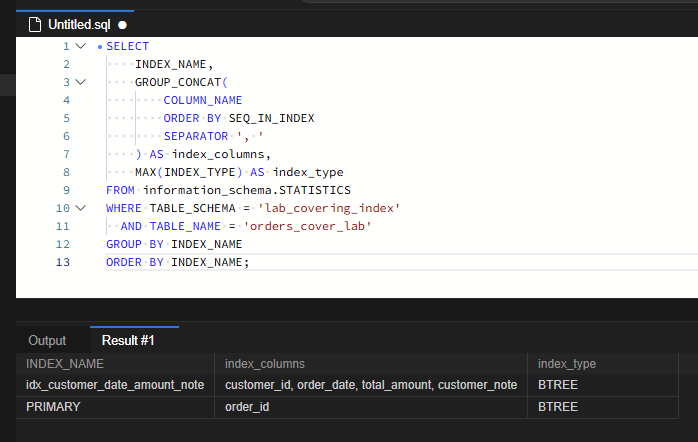Collapse the SELECT block at line 1
698x442 pixels.
coord(81,46)
